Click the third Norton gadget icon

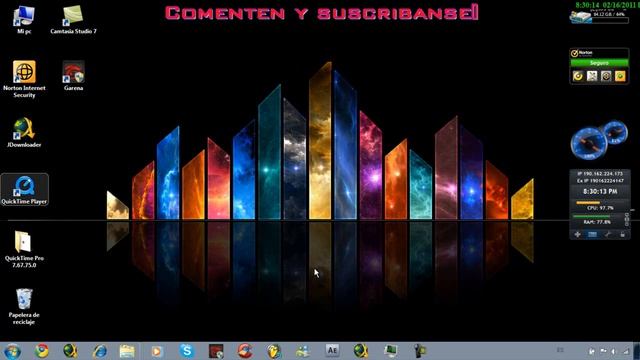point(606,76)
